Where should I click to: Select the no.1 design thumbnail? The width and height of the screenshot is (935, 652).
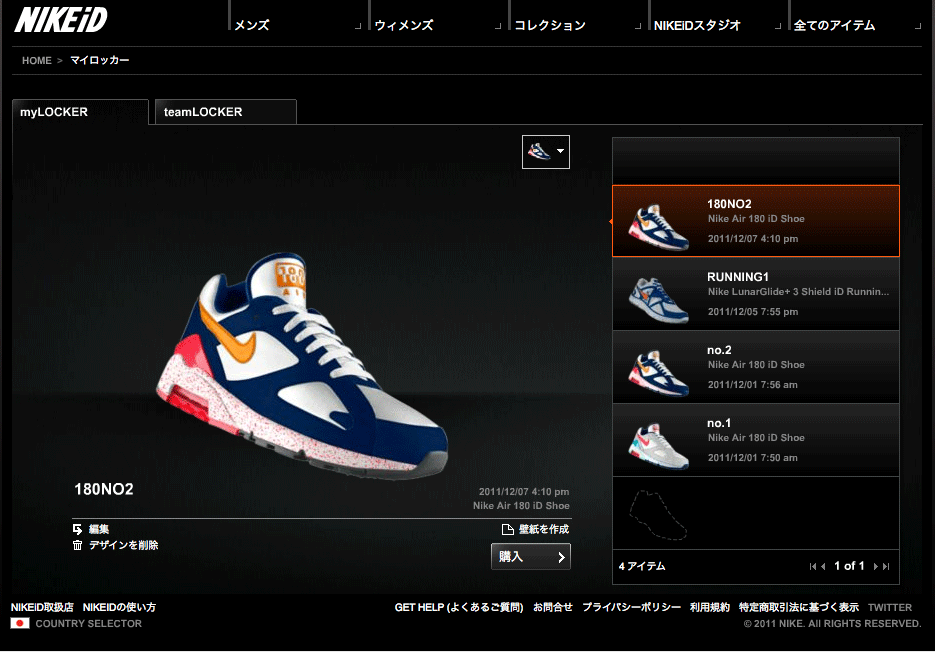tap(658, 446)
